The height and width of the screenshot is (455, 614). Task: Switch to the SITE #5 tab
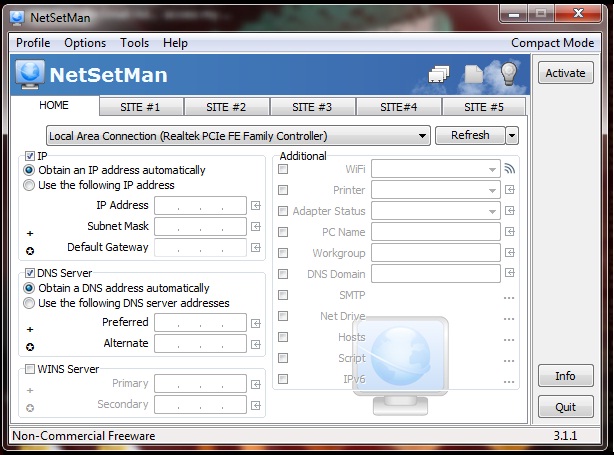(x=484, y=107)
